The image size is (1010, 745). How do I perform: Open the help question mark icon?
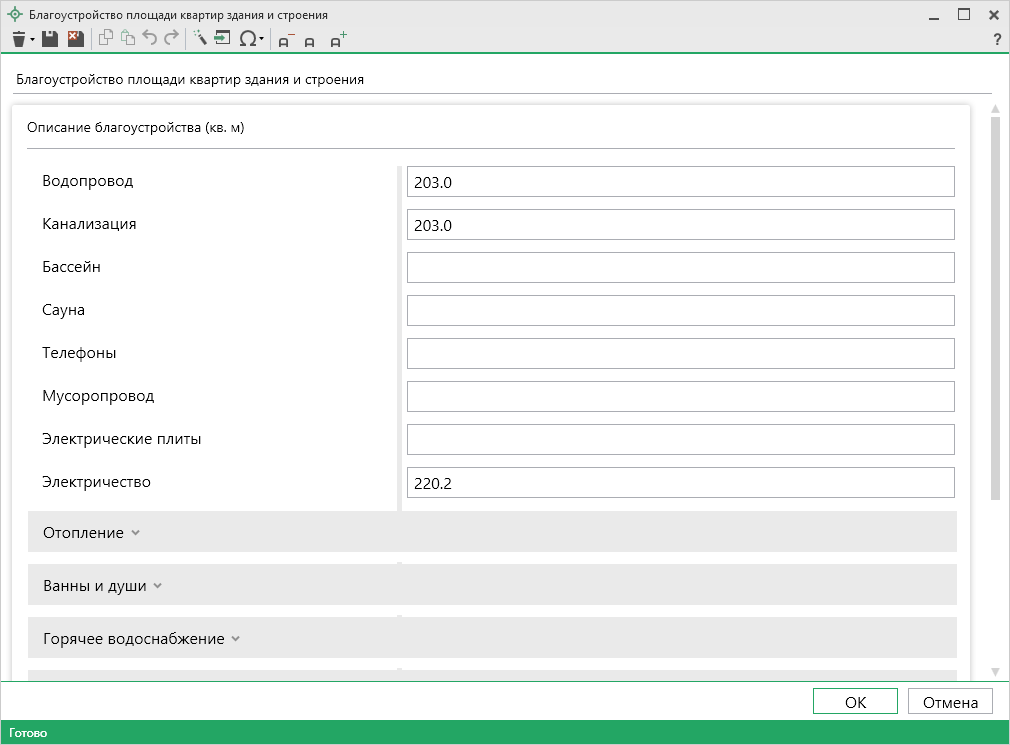tap(996, 40)
